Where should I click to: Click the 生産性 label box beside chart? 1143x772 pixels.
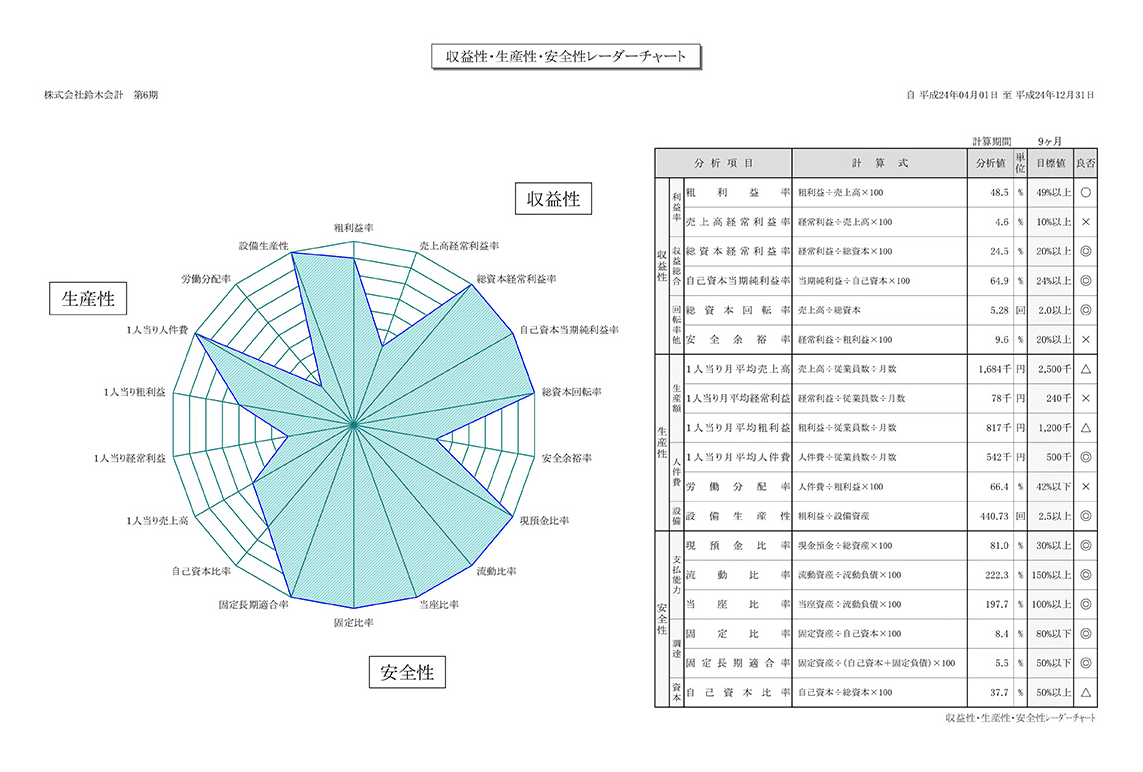(88, 298)
